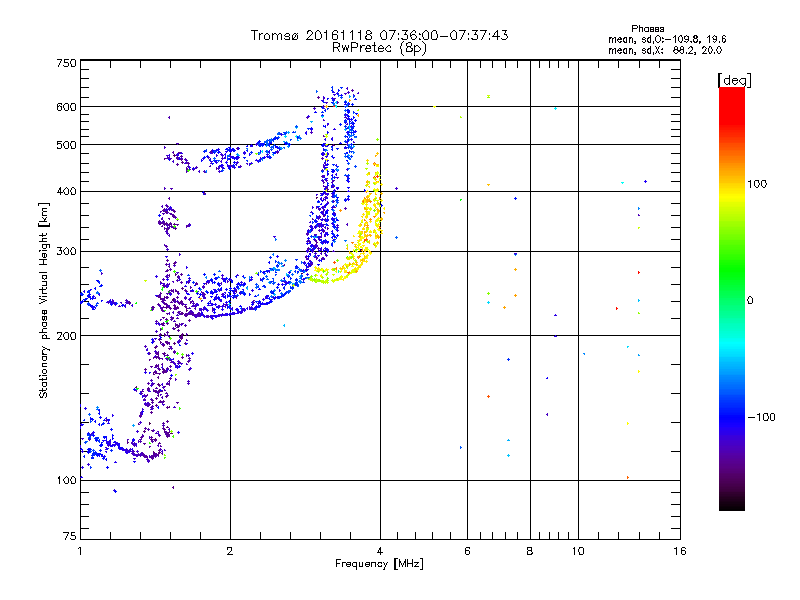
Task: Click the black bottom end of the colorbar
Action: tap(732, 503)
